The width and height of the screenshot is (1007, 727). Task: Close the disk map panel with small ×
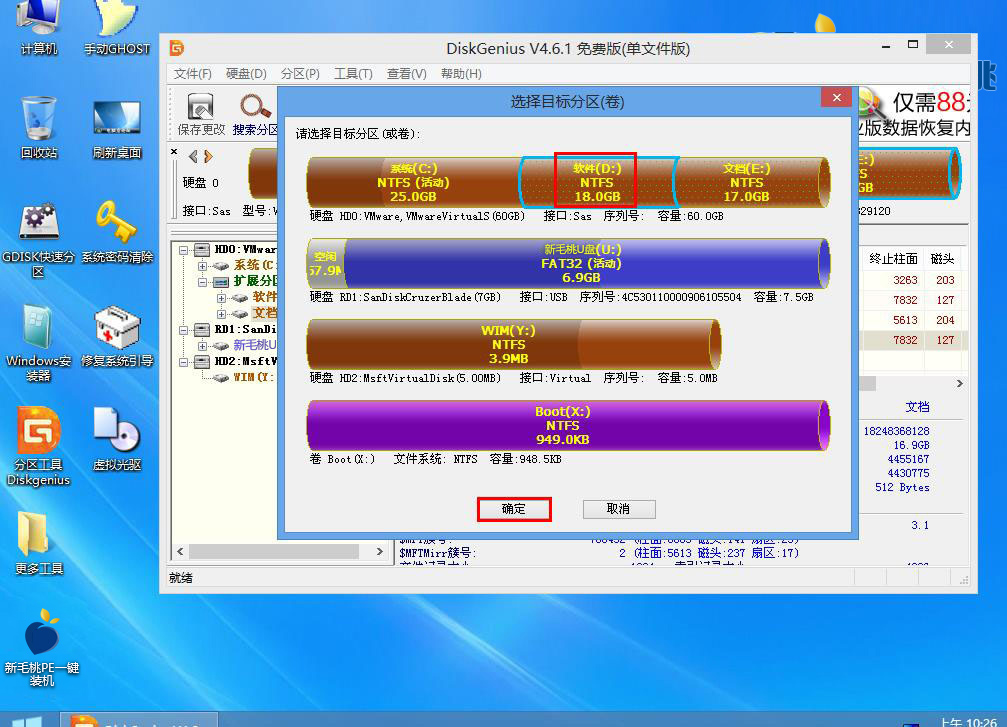pos(174,152)
